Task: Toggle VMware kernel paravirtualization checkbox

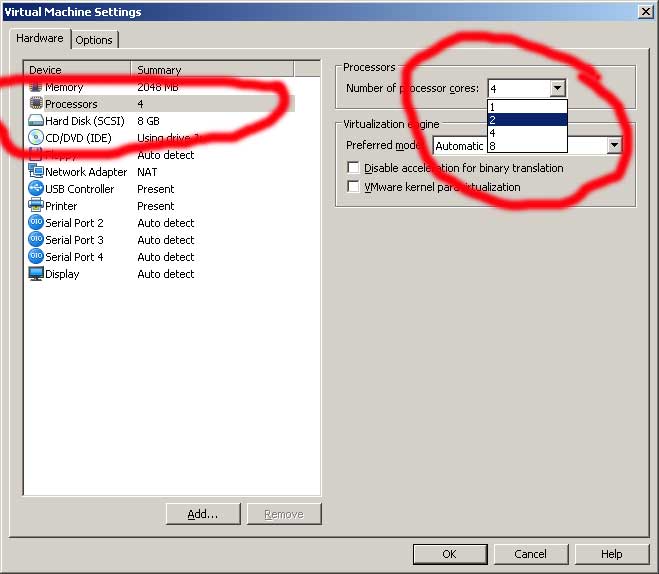Action: pos(353,186)
